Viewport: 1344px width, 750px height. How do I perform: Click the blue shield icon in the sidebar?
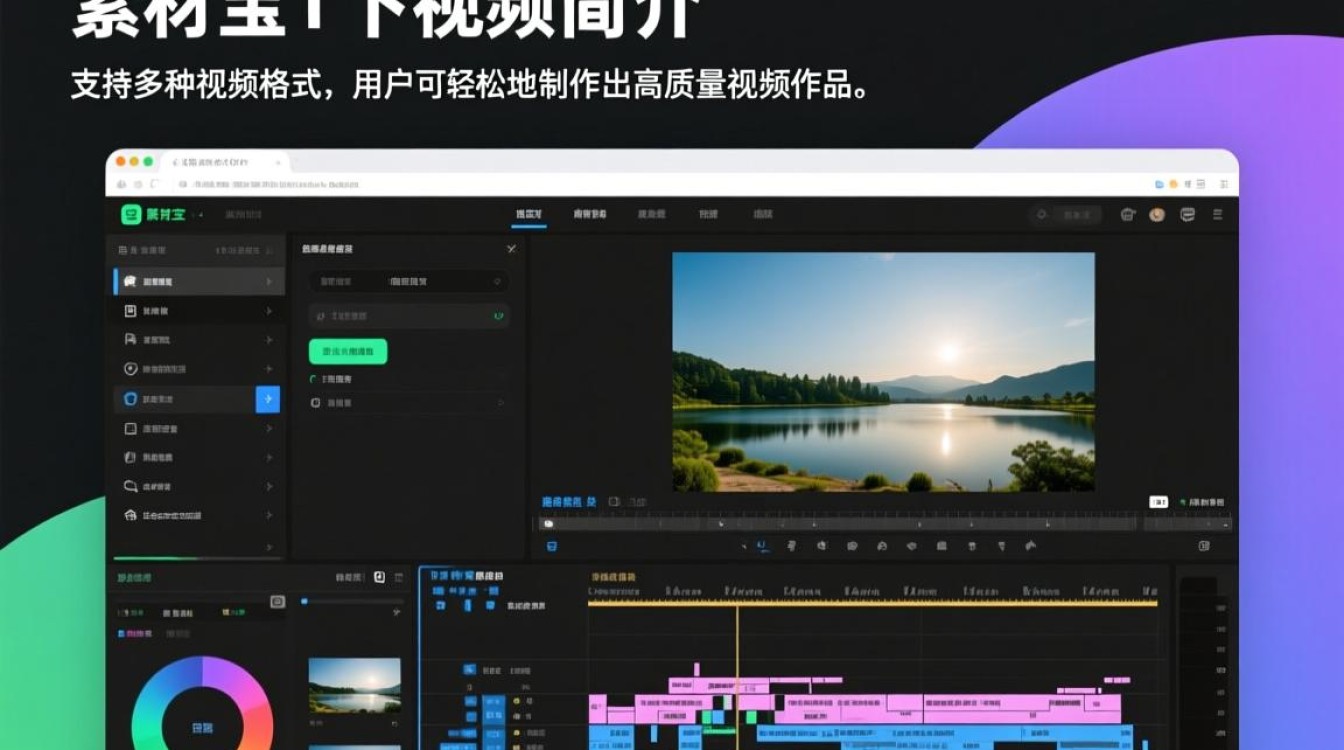(x=130, y=399)
